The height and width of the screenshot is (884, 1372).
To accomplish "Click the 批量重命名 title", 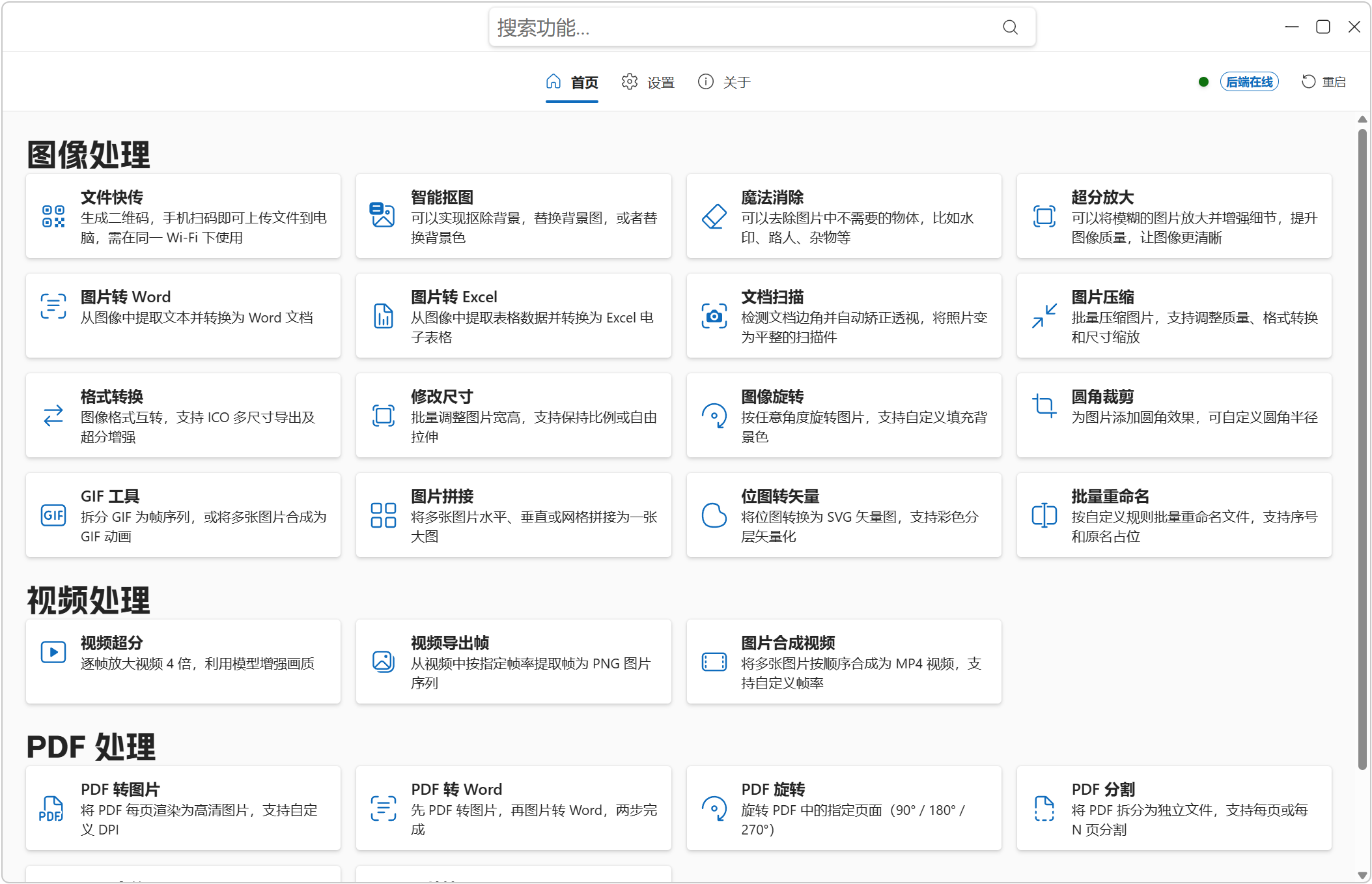I will (x=1111, y=496).
